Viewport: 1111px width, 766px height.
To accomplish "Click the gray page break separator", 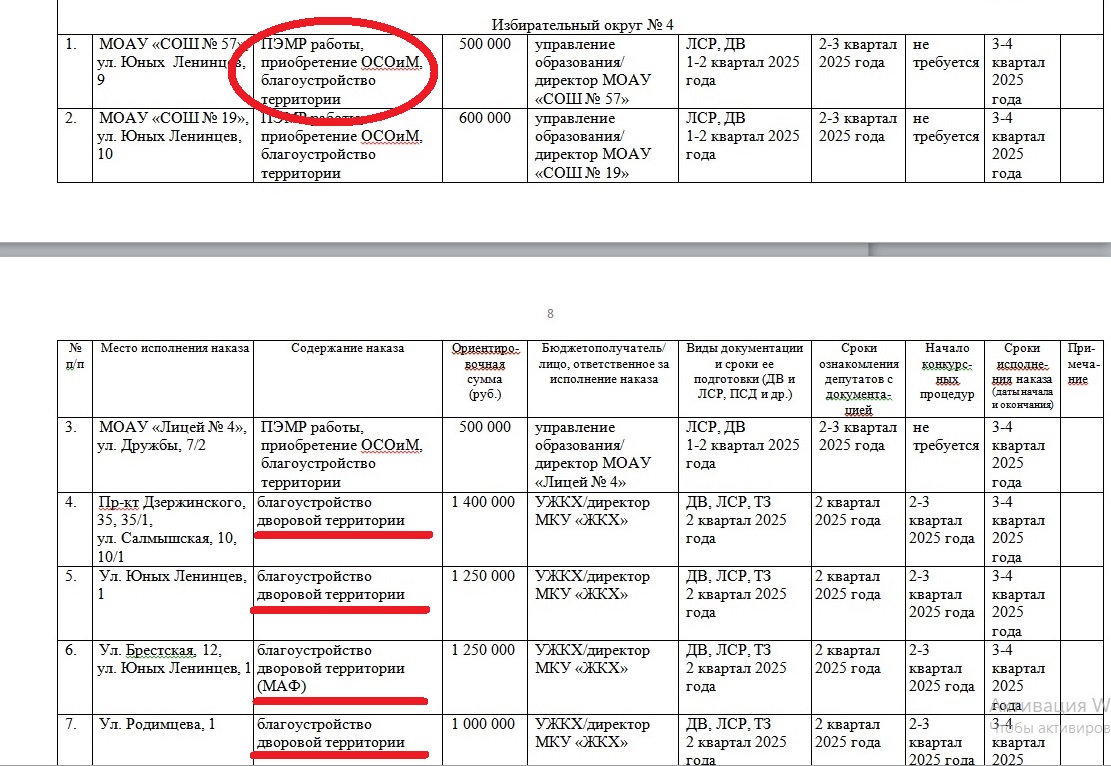I will point(555,248).
